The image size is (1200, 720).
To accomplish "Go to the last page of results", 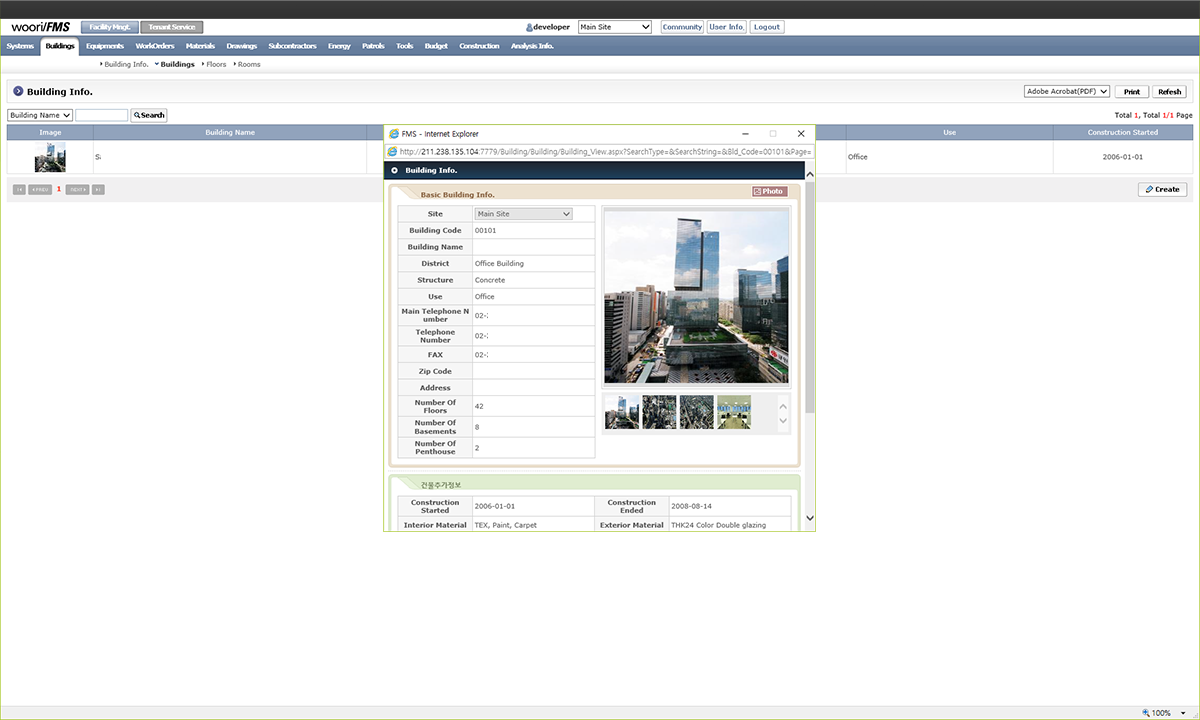I will pyautogui.click(x=98, y=189).
